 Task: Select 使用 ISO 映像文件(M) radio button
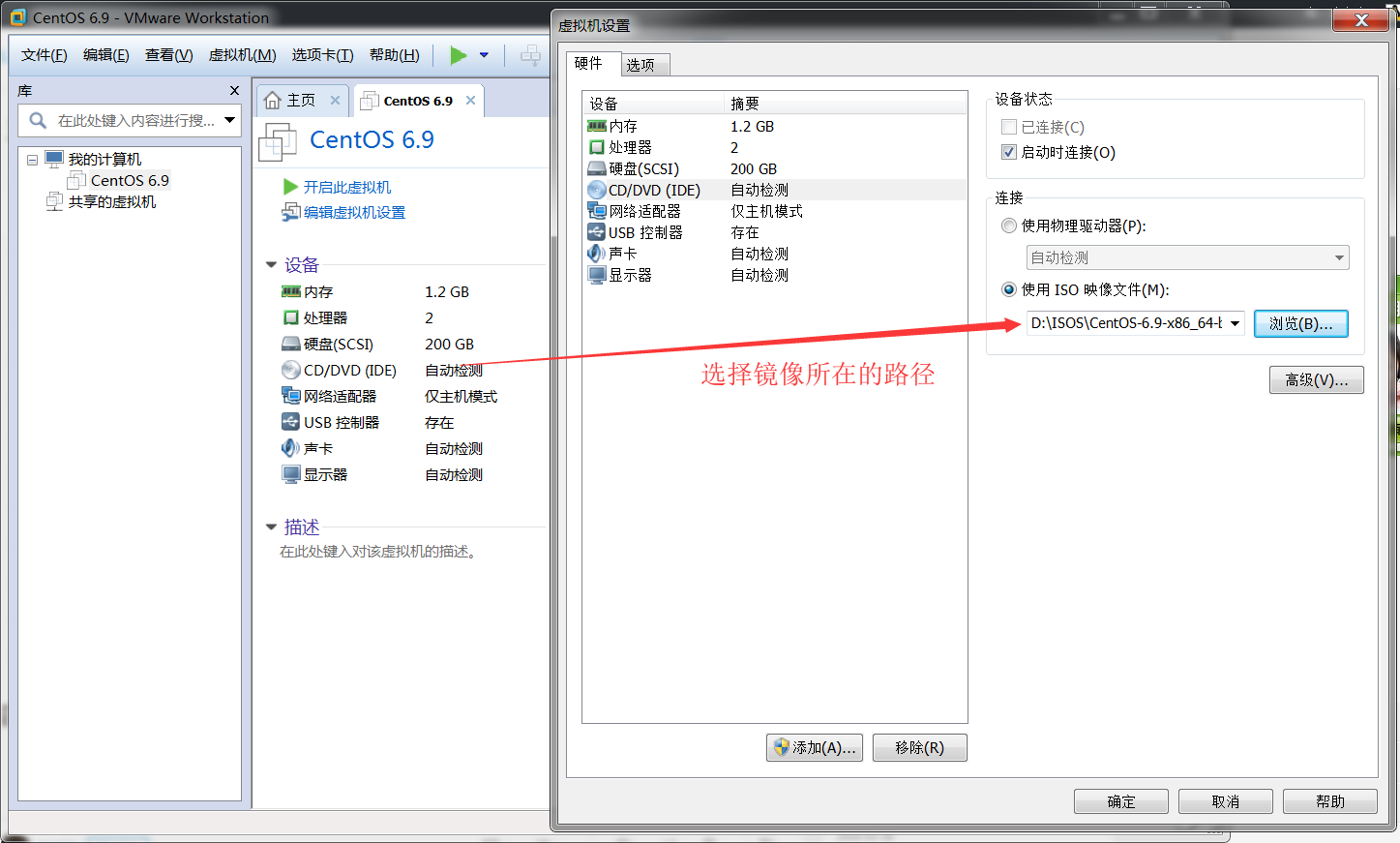tap(1009, 289)
